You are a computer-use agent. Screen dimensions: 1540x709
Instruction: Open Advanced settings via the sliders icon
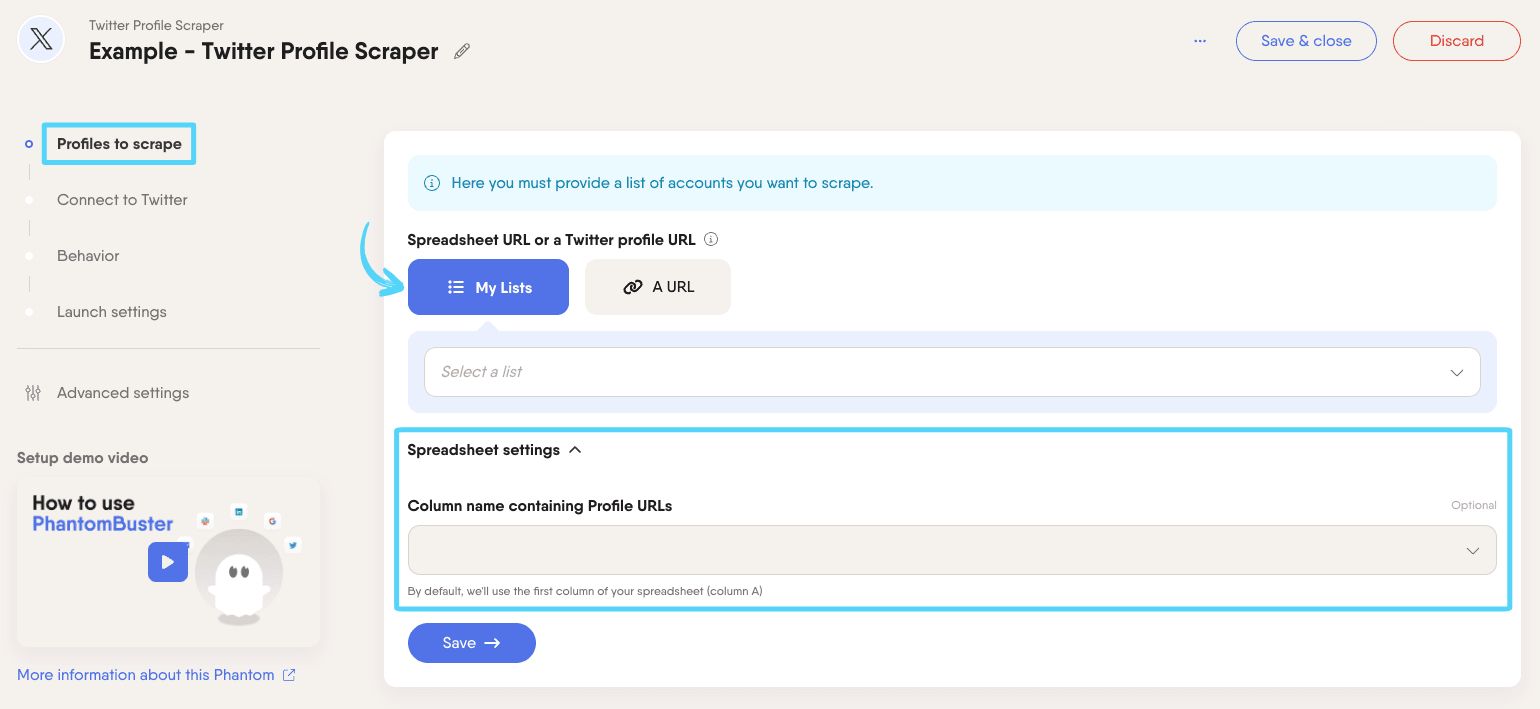33,393
